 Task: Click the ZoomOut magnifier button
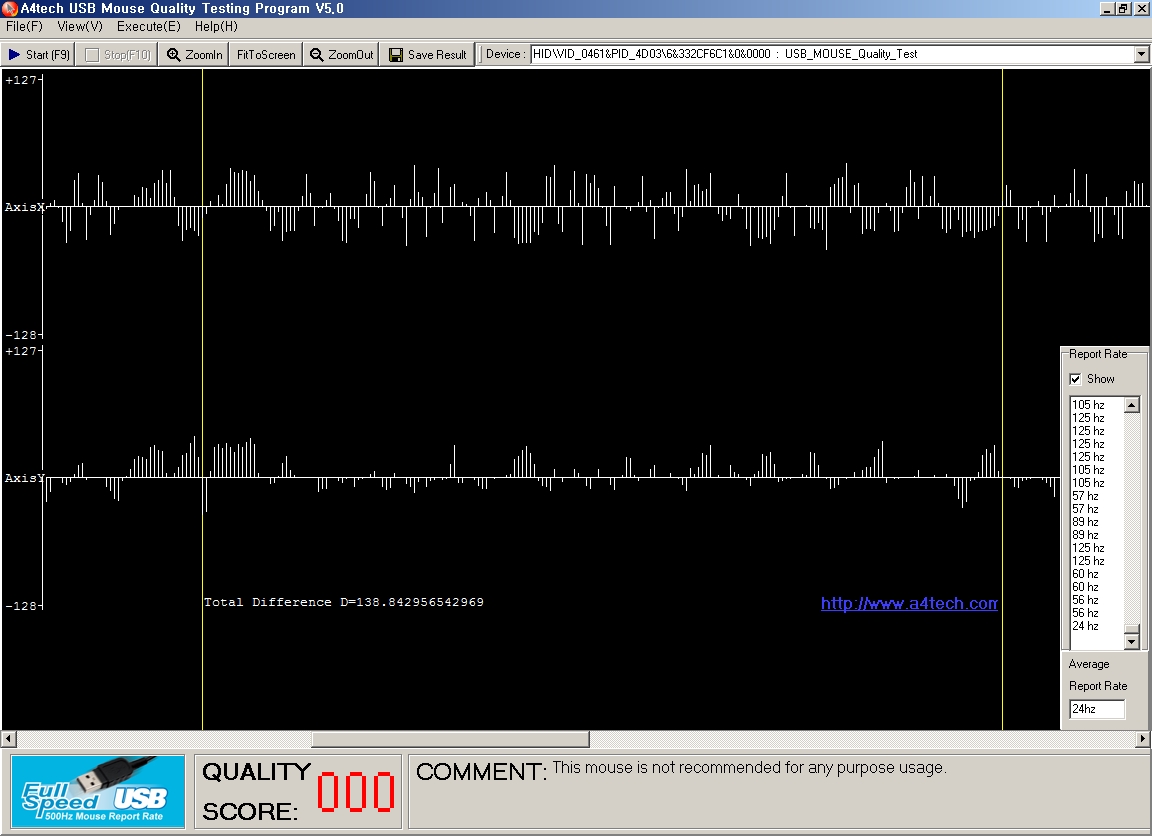tap(342, 54)
